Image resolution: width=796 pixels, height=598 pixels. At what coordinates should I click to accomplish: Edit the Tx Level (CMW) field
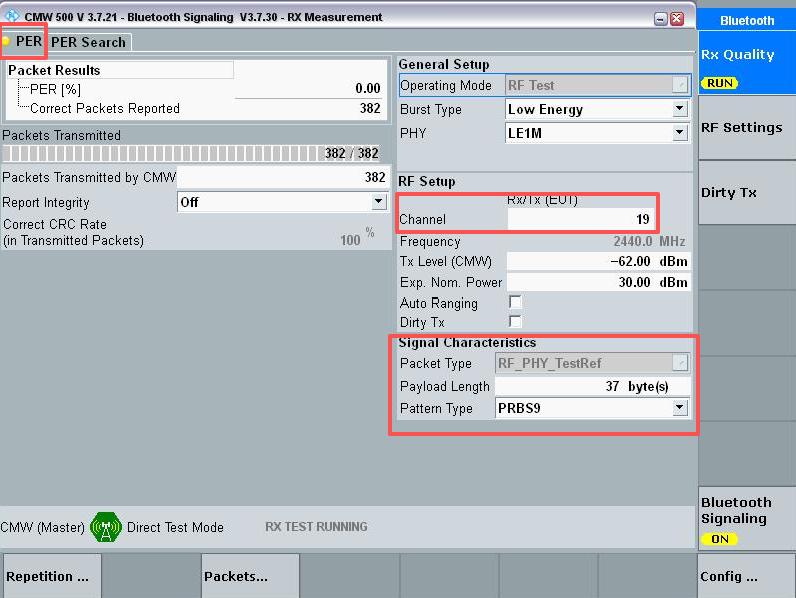598,261
